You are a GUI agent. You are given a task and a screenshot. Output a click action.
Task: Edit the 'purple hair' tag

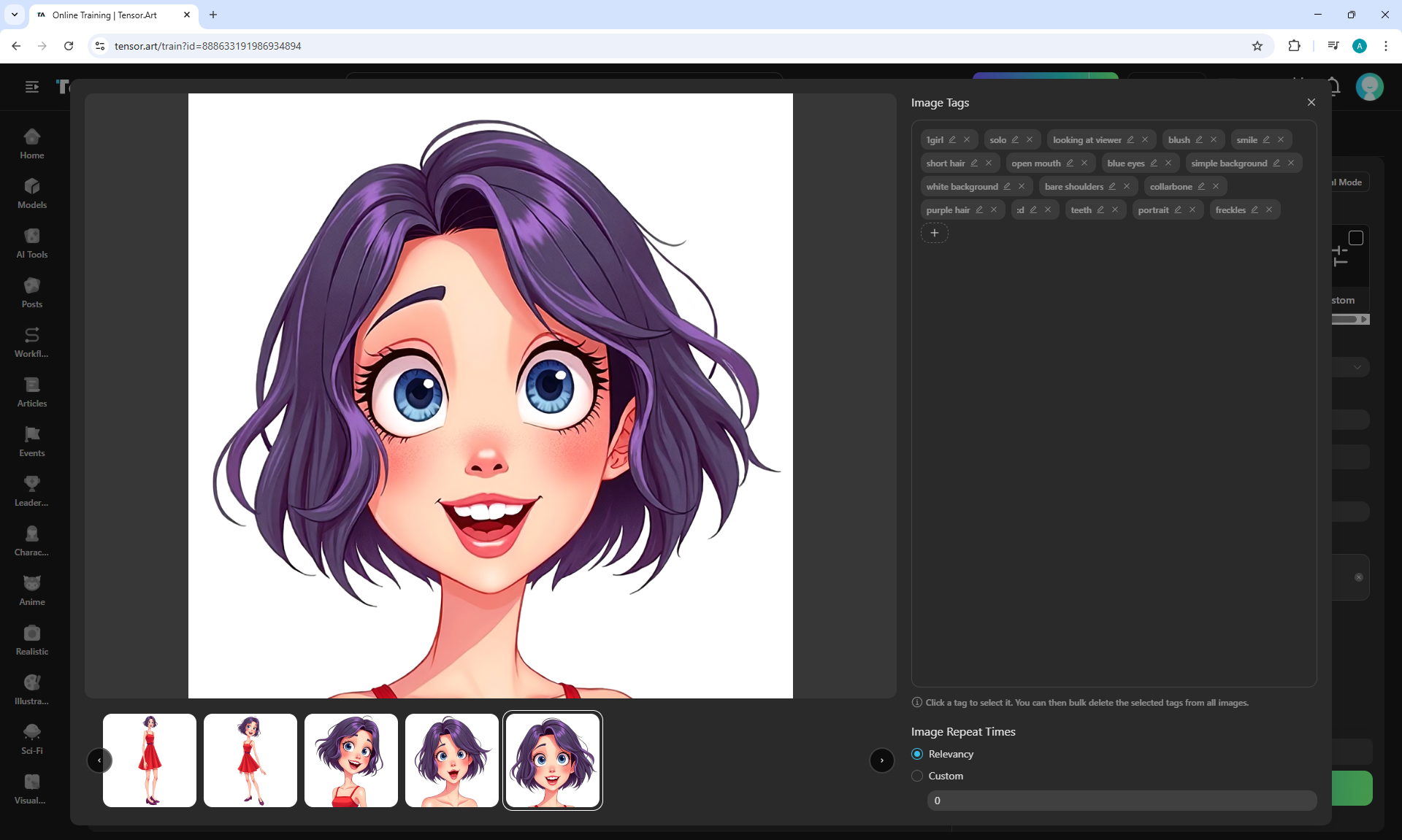(x=979, y=210)
